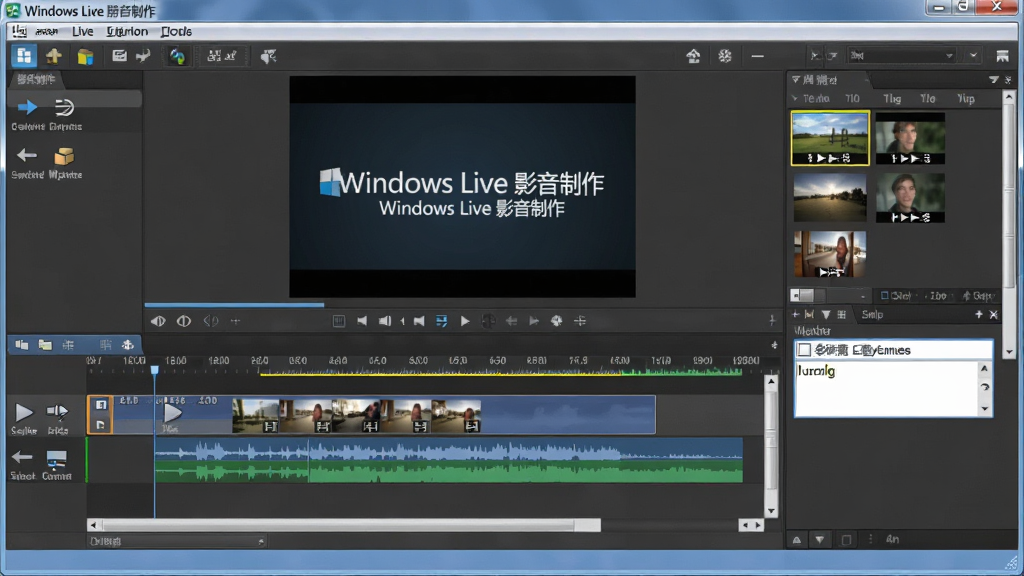The width and height of the screenshot is (1024, 576).
Task: Click the monitor icon beside the audio track
Action: [x=57, y=458]
